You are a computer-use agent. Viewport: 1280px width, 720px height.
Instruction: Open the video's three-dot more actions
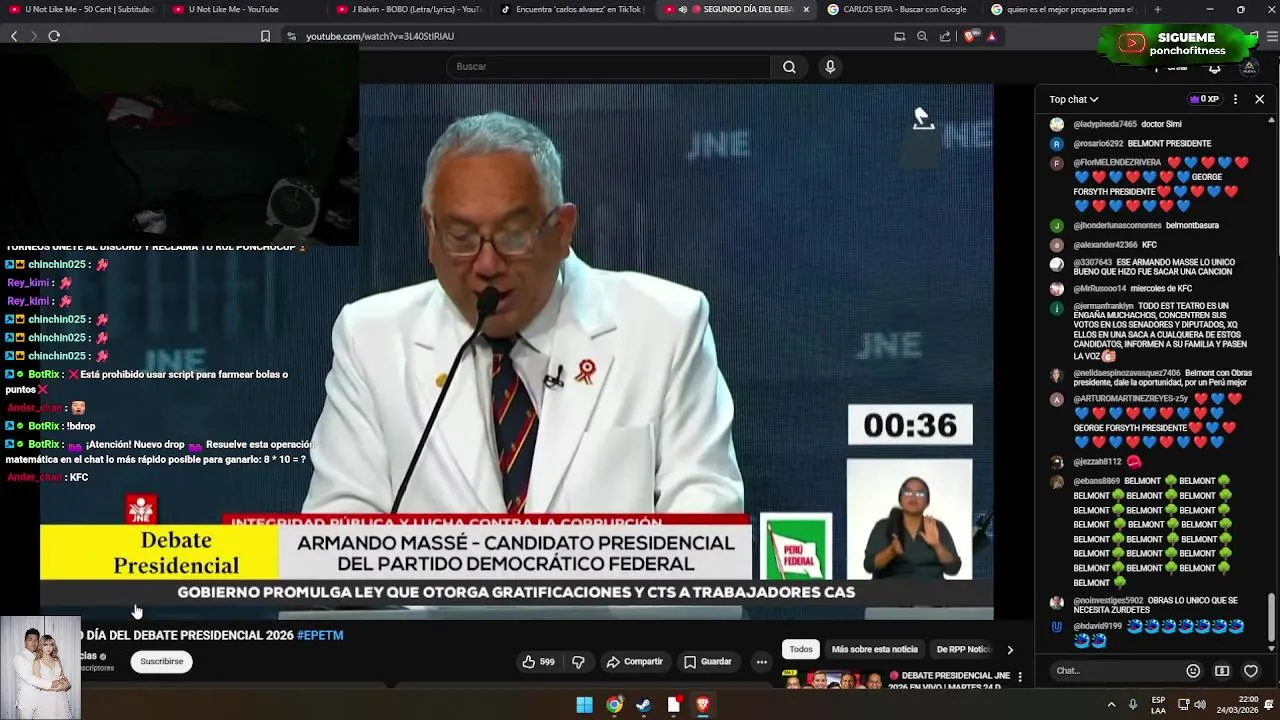pyautogui.click(x=761, y=661)
